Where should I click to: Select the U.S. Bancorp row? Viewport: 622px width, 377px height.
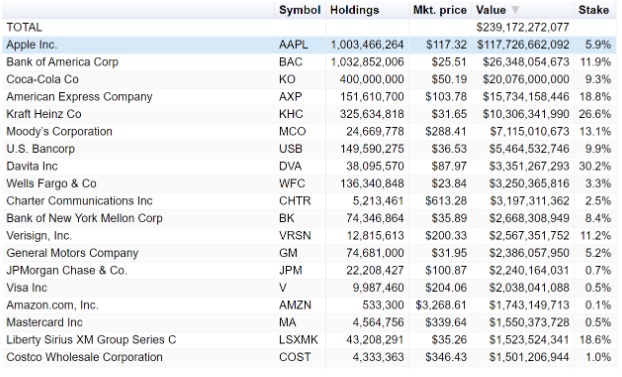[309, 149]
